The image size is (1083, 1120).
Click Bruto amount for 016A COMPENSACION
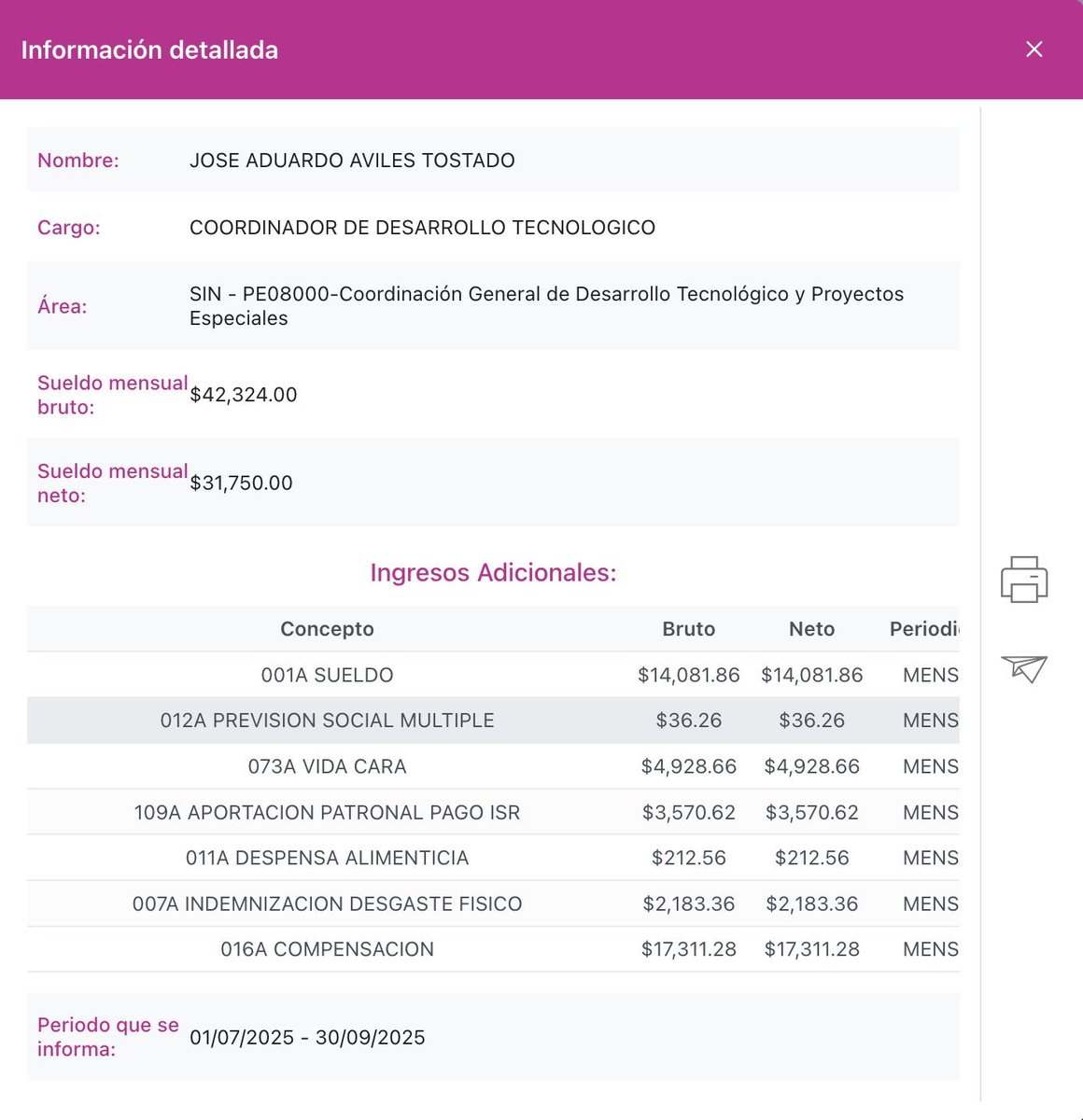point(689,949)
